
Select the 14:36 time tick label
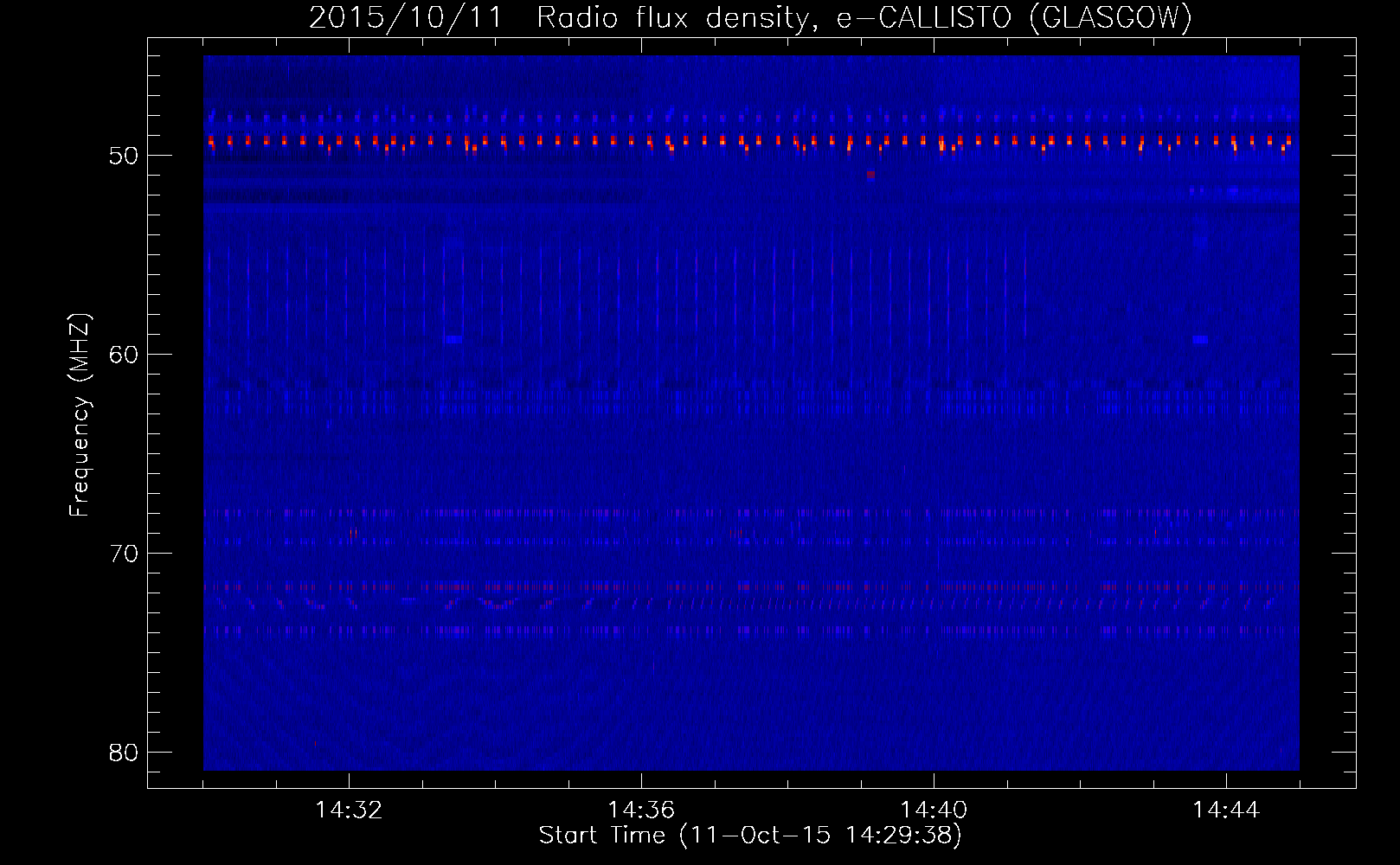tap(641, 811)
